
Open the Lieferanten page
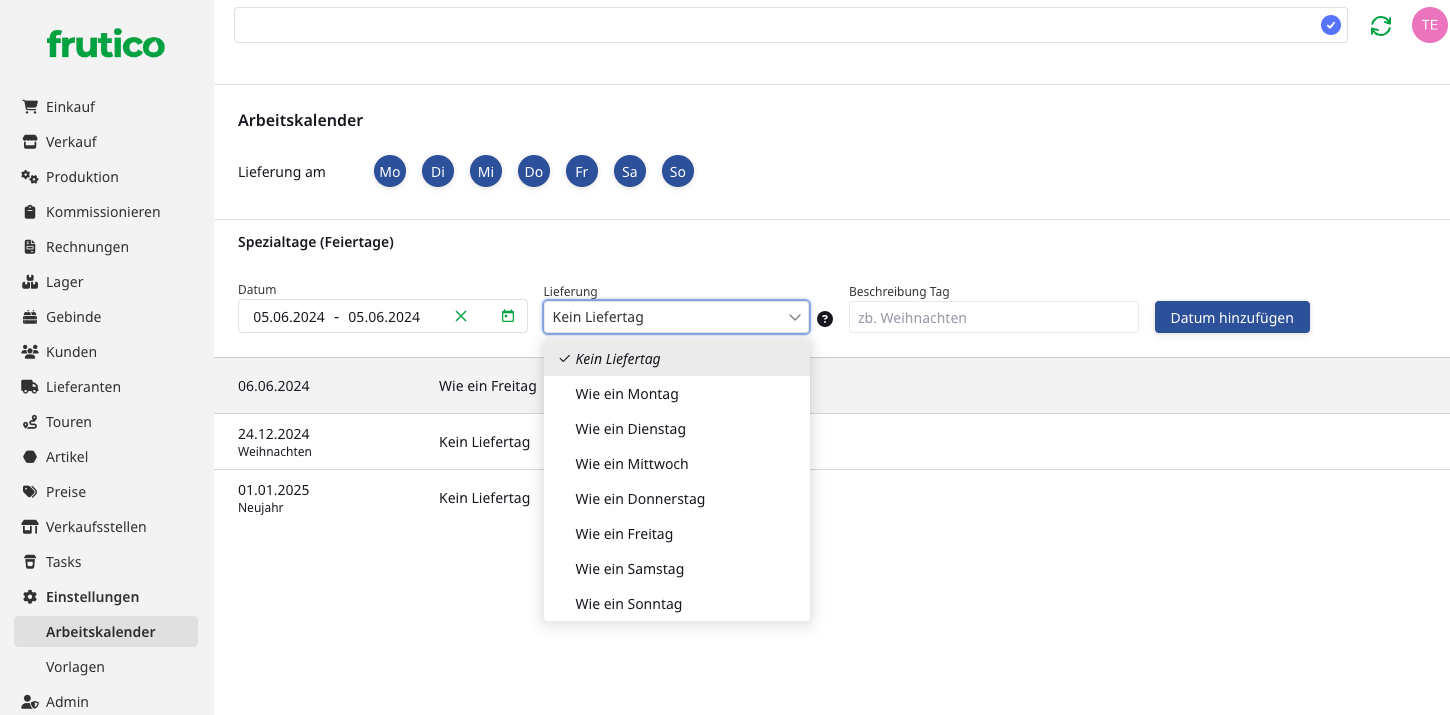(83, 387)
